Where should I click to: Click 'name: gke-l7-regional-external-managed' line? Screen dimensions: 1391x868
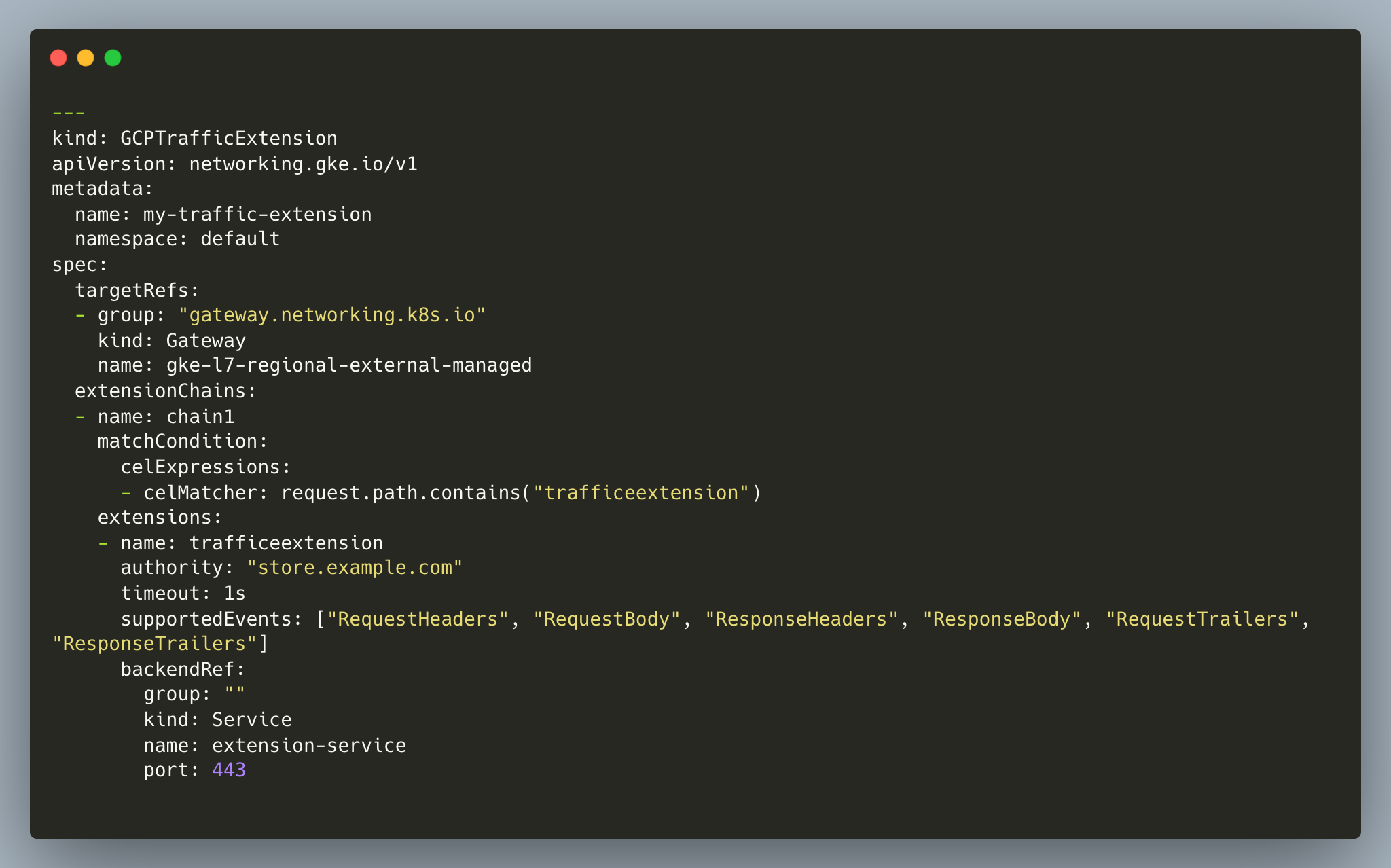point(315,365)
